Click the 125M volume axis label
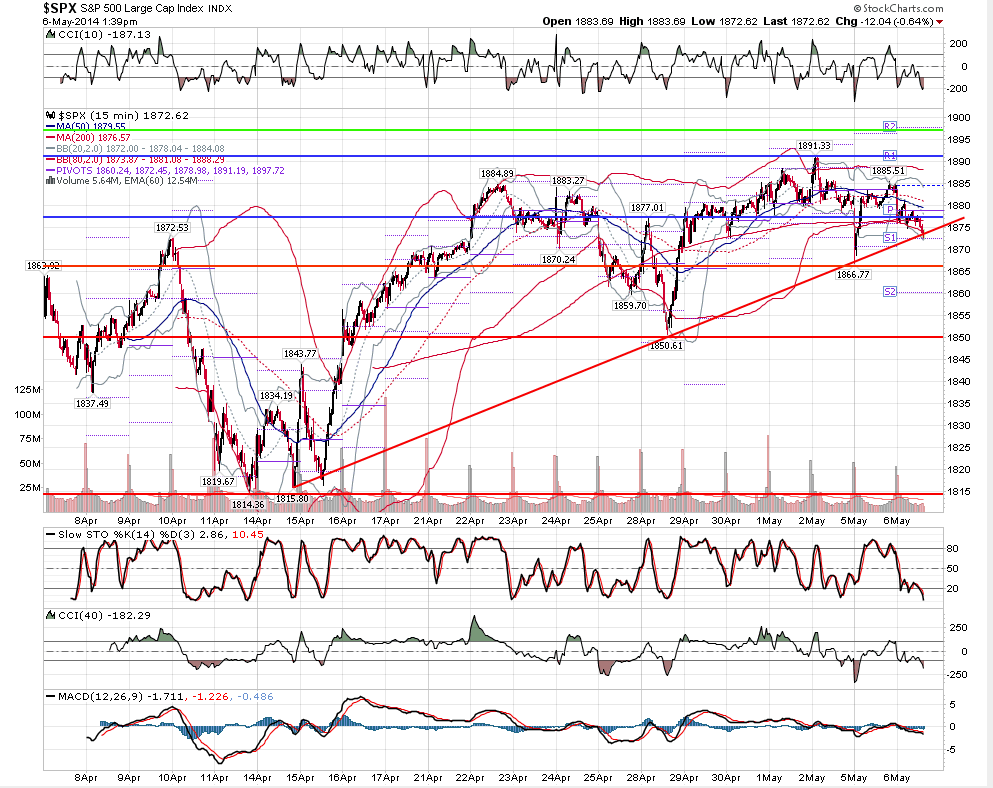The width and height of the screenshot is (993, 788). coord(27,390)
